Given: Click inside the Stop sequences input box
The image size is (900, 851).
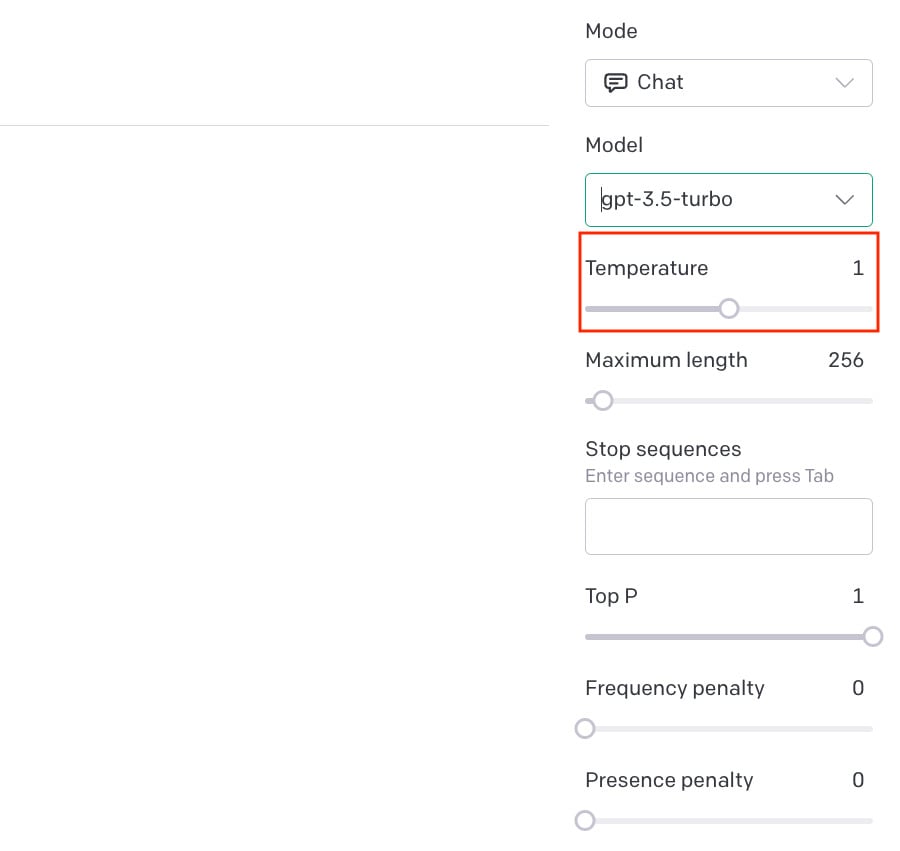Looking at the screenshot, I should (x=729, y=526).
